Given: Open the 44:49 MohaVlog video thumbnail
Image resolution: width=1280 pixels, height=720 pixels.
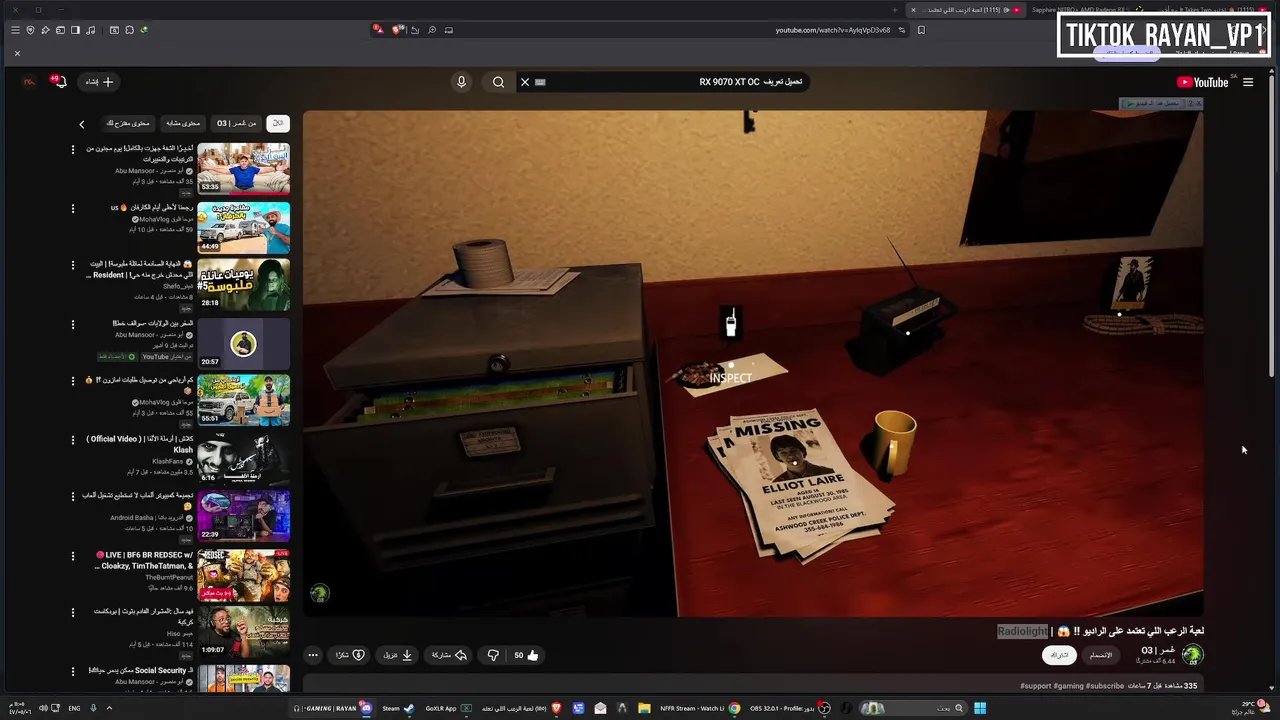Looking at the screenshot, I should point(243,228).
